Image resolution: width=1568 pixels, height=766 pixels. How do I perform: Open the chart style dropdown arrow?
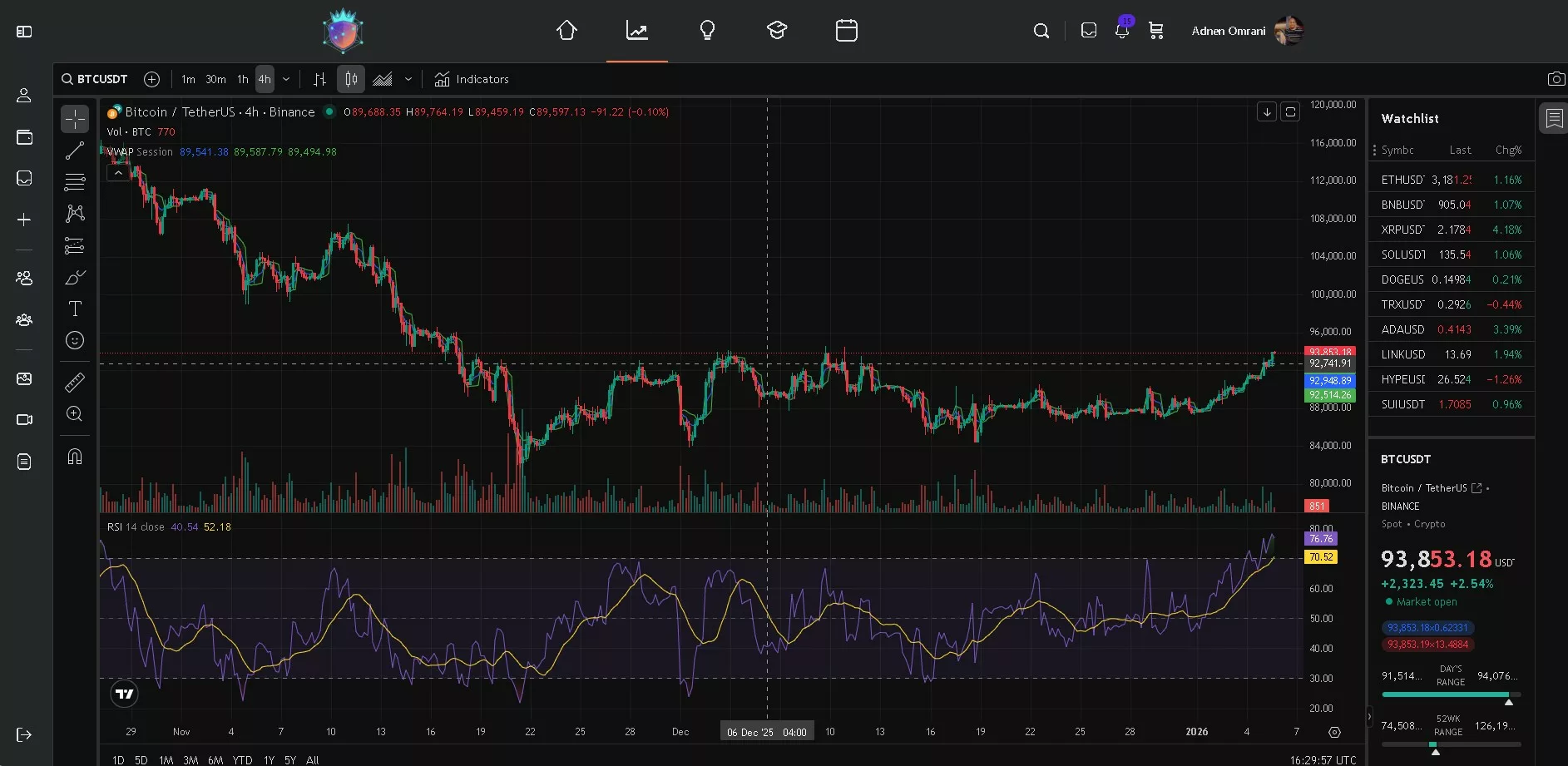(408, 79)
